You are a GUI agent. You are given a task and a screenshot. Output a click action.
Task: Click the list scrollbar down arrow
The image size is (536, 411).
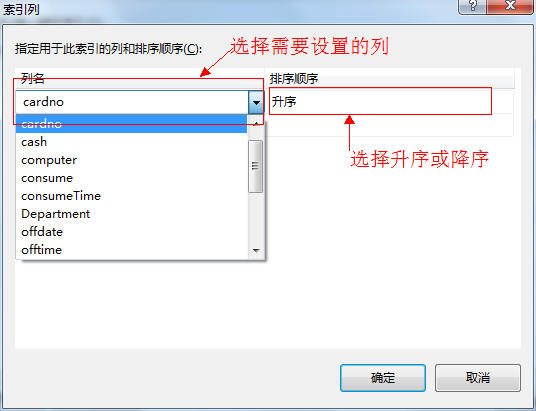point(256,251)
